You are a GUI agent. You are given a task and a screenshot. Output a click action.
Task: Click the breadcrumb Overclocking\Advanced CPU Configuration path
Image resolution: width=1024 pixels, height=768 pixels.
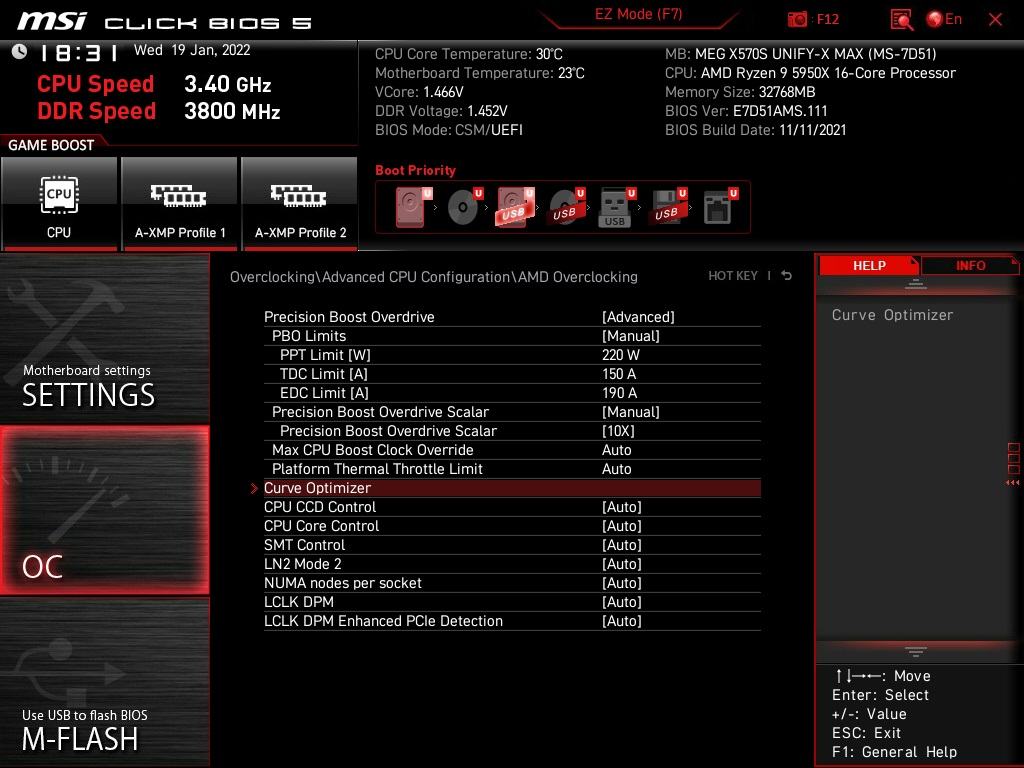pyautogui.click(x=434, y=277)
